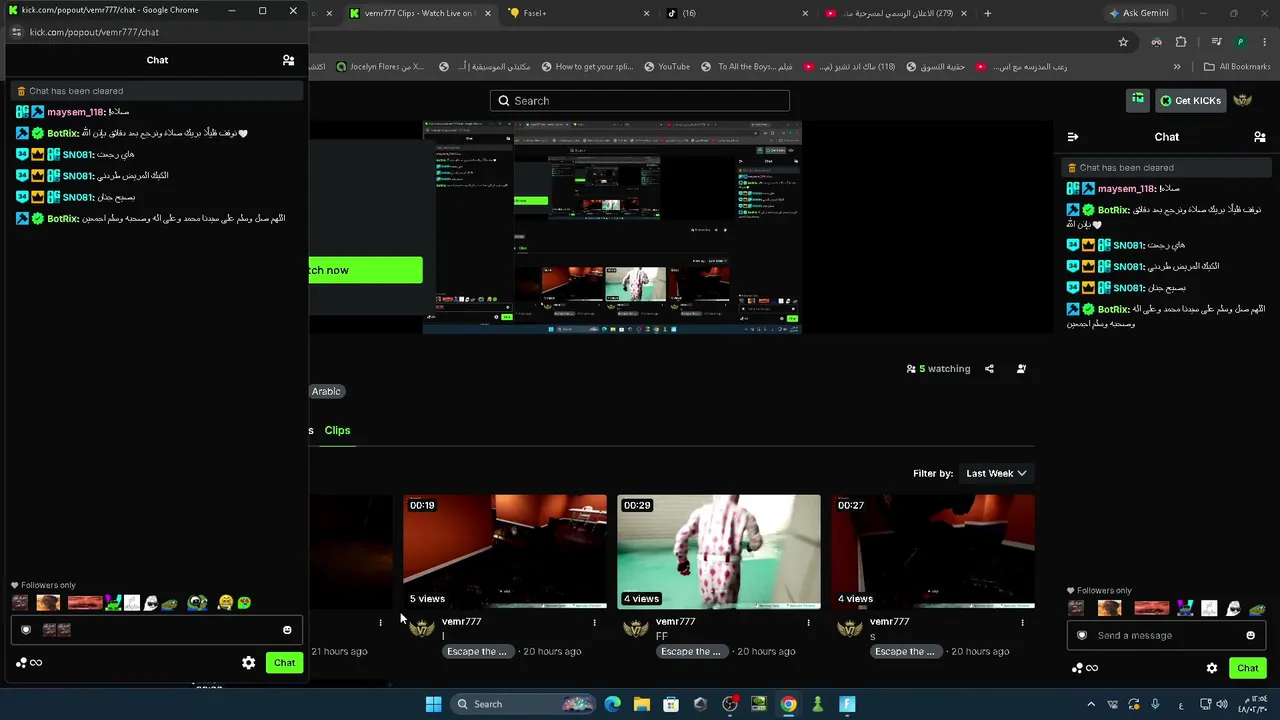The image size is (1280, 720).
Task: Open user list in main chat header
Action: [x=1260, y=137]
